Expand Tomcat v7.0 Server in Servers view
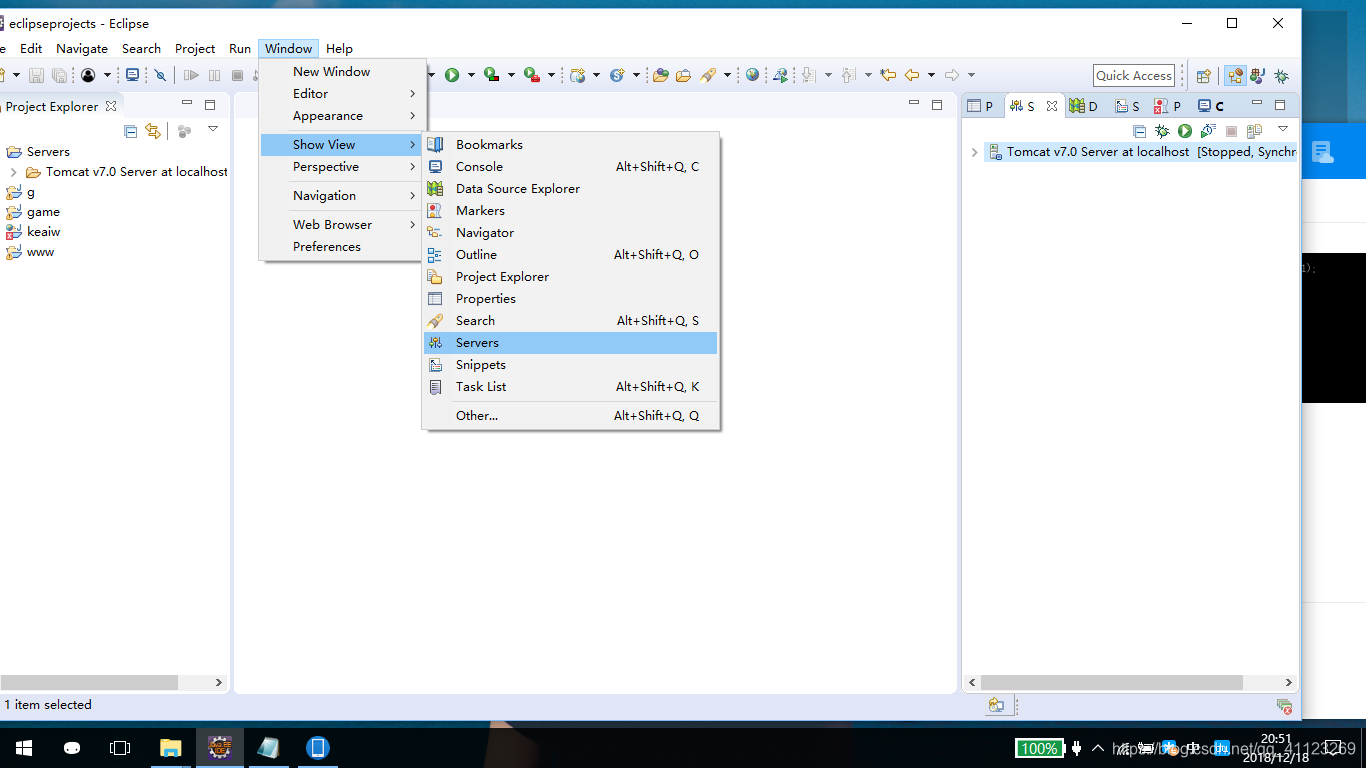 pos(974,153)
